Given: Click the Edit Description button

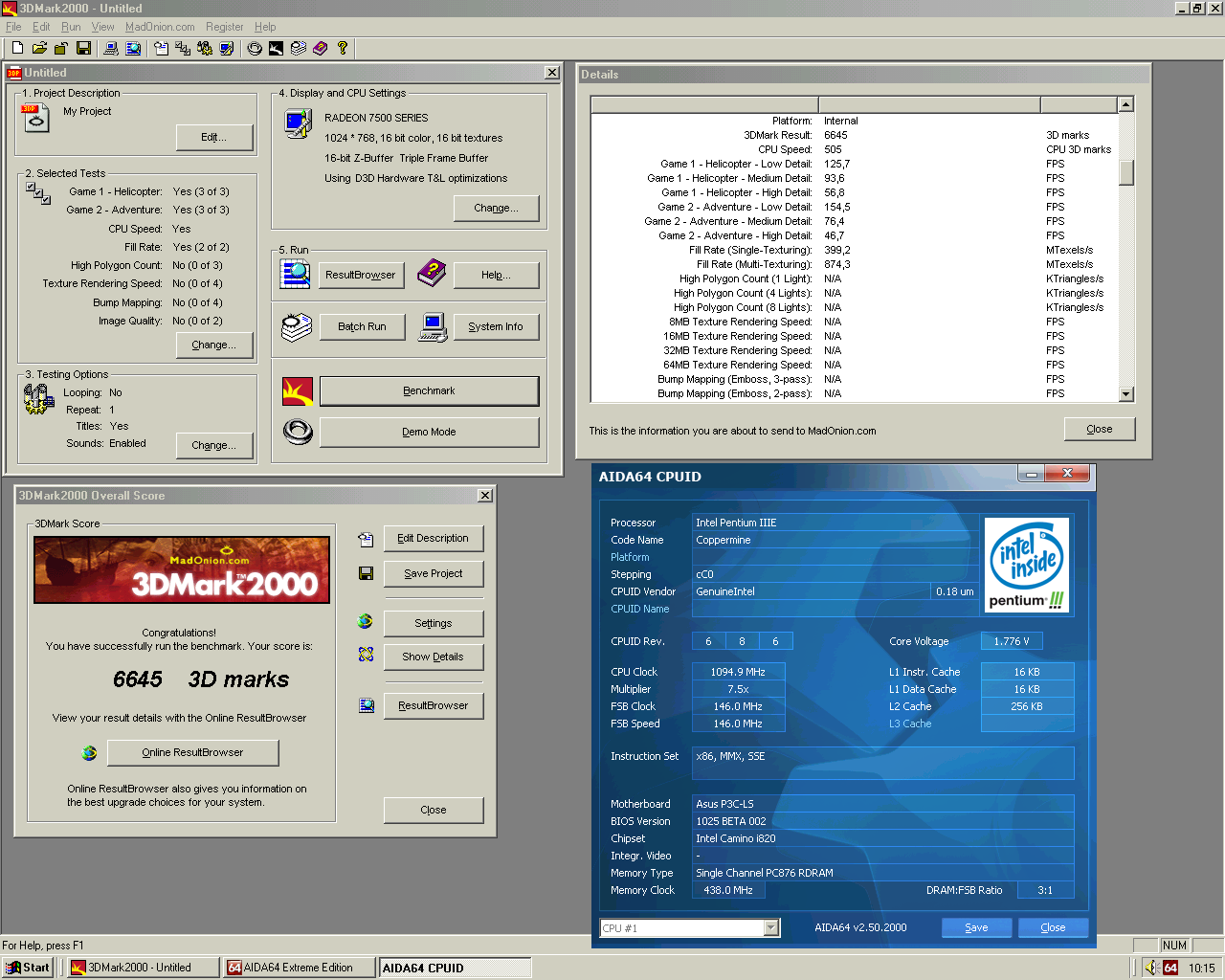Looking at the screenshot, I should tap(434, 539).
